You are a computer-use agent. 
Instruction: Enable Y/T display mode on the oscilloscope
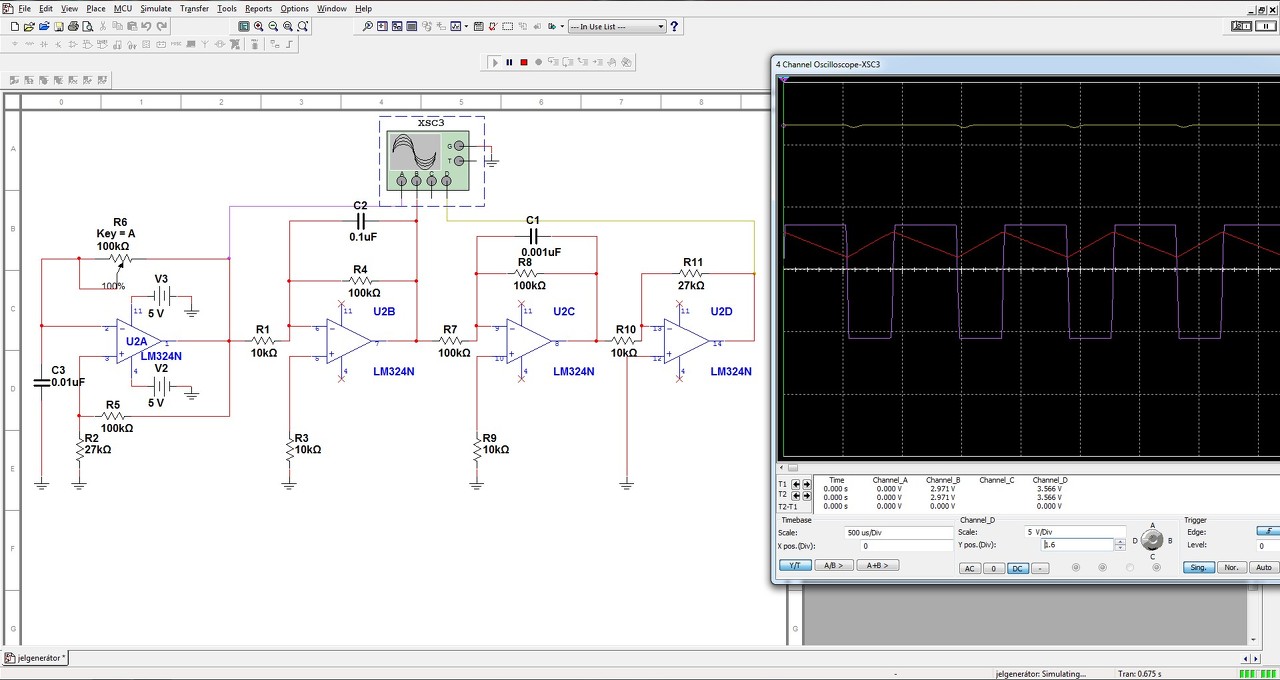pyautogui.click(x=795, y=565)
